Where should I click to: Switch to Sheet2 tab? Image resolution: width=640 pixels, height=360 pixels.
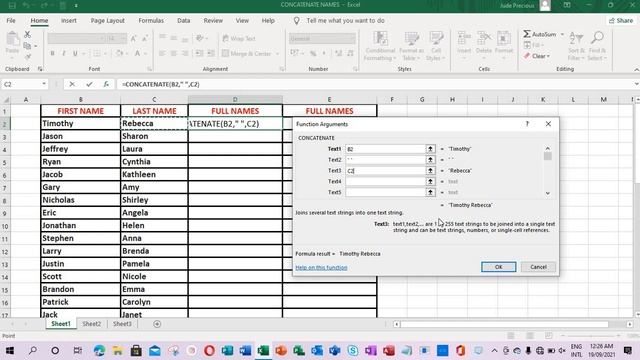click(x=91, y=324)
